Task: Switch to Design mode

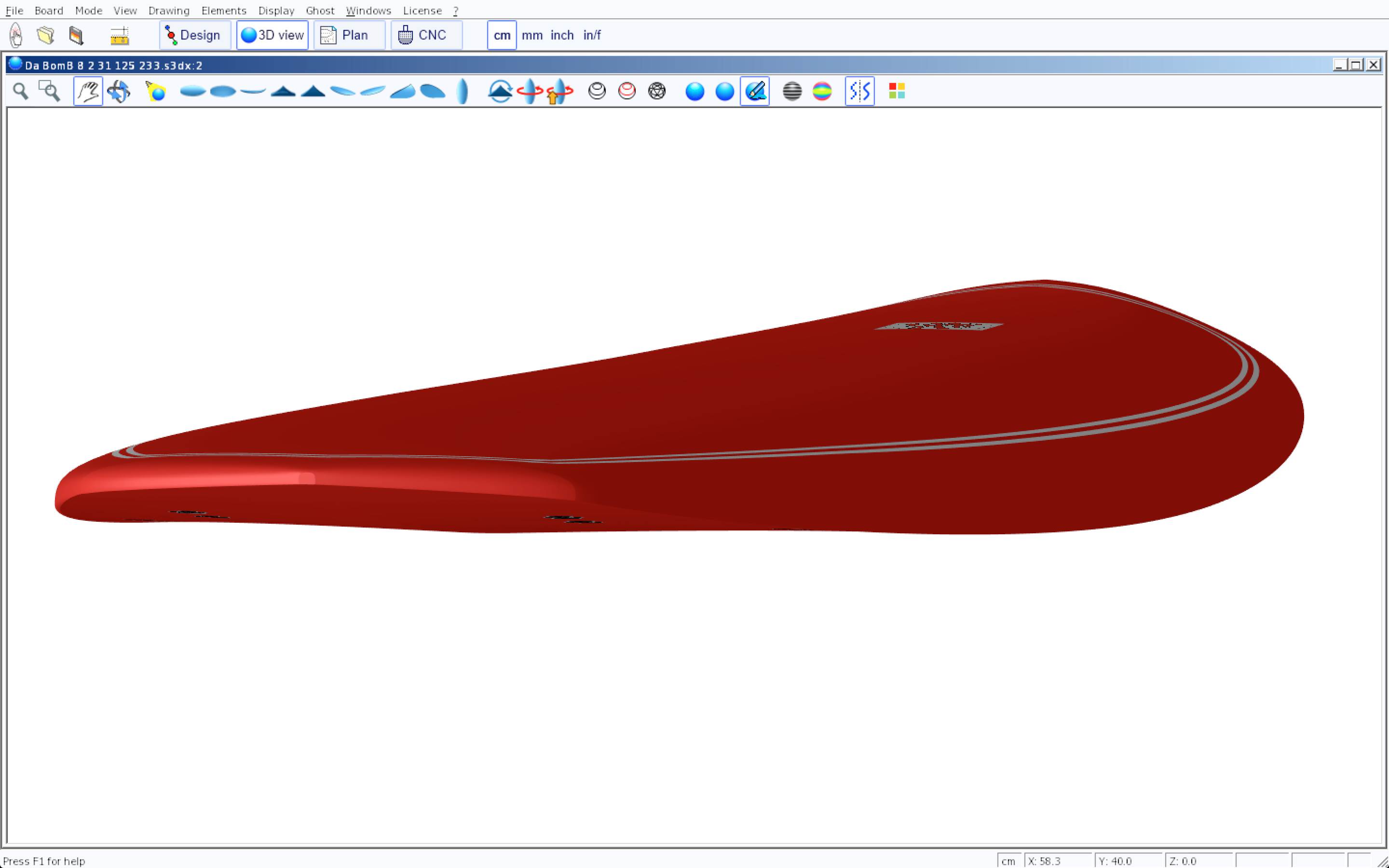Action: (x=194, y=35)
